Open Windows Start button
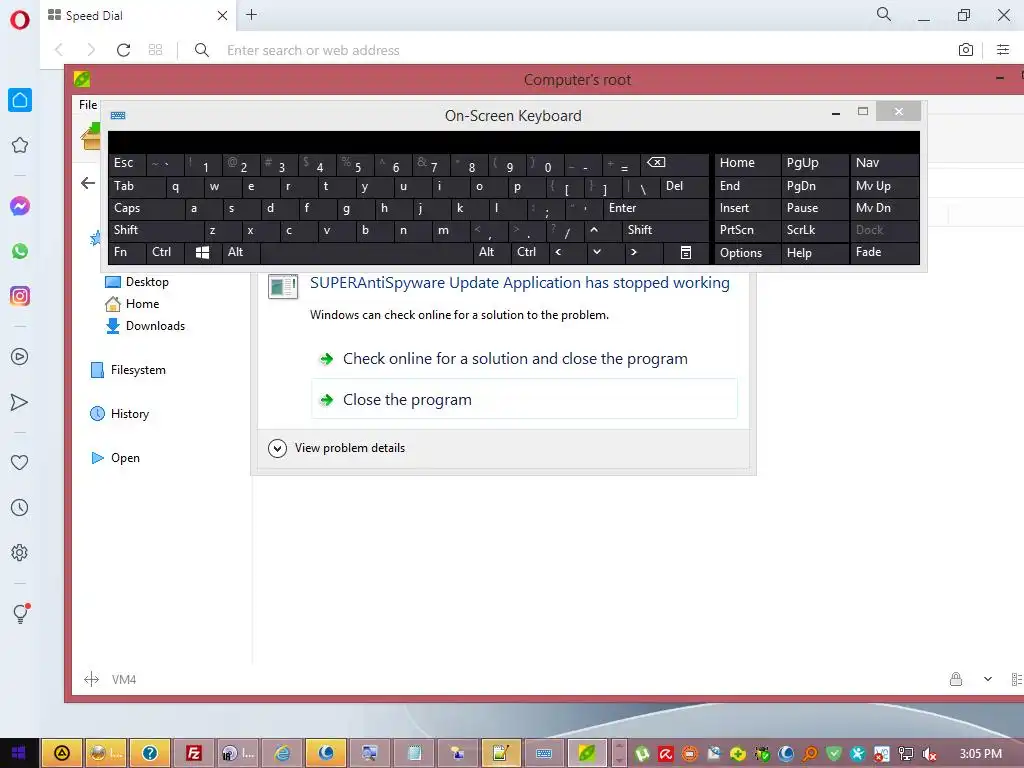The height and width of the screenshot is (768, 1024). coord(18,753)
